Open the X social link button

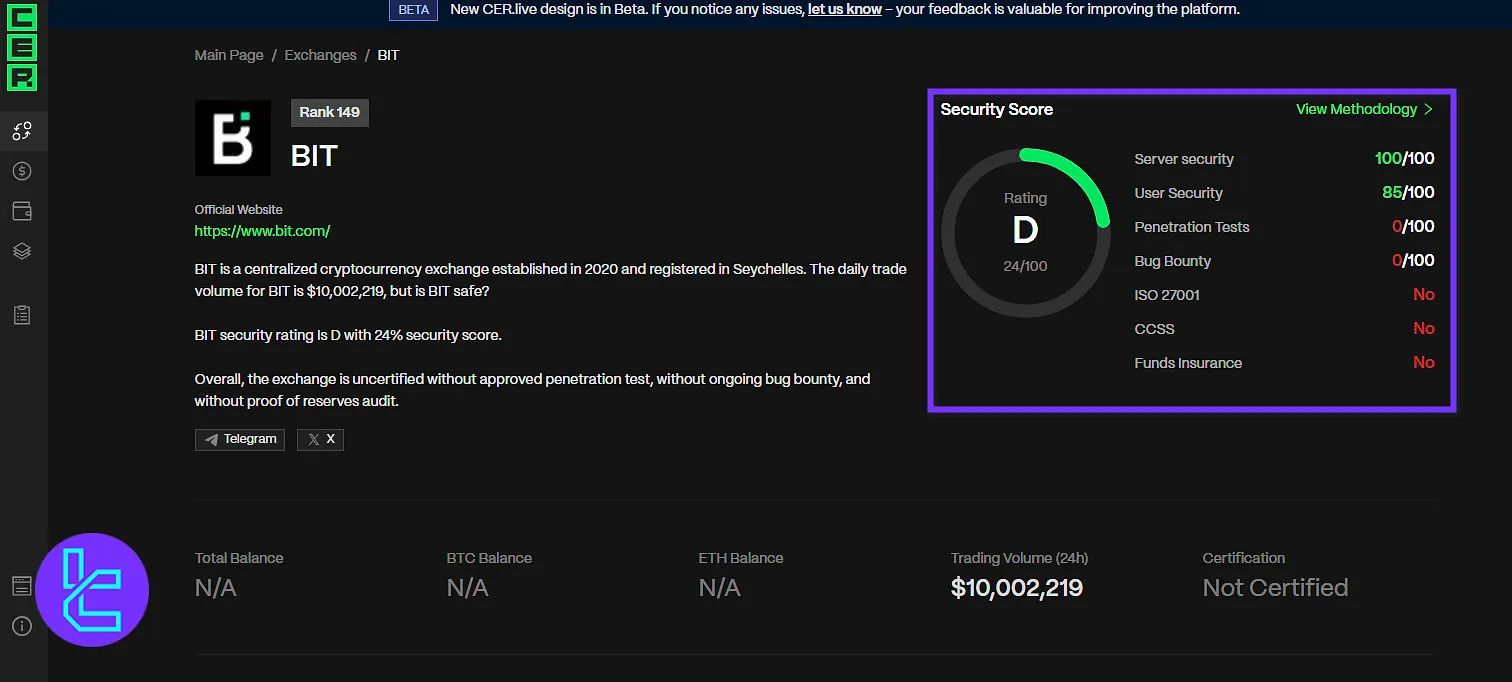[320, 439]
